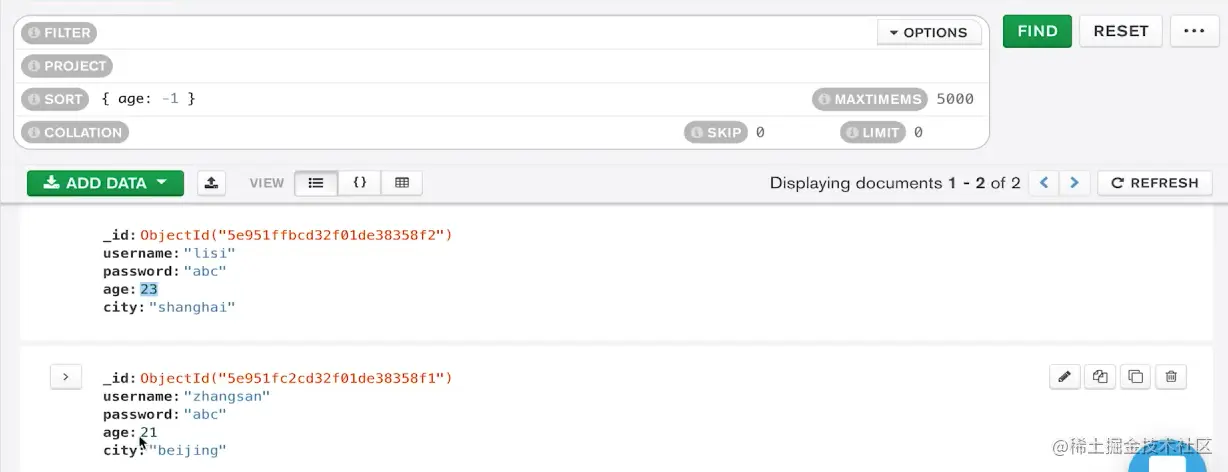Delete the zhangsan document with trash icon
This screenshot has height=472, width=1228.
point(1171,376)
